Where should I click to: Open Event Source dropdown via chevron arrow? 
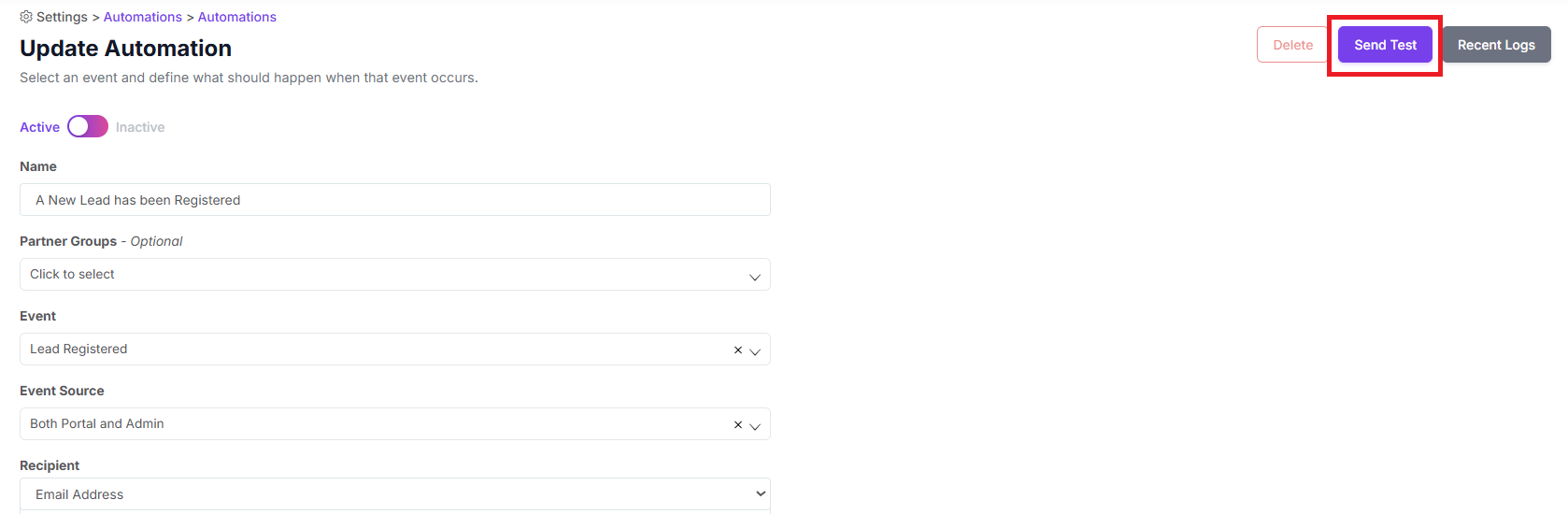(755, 426)
